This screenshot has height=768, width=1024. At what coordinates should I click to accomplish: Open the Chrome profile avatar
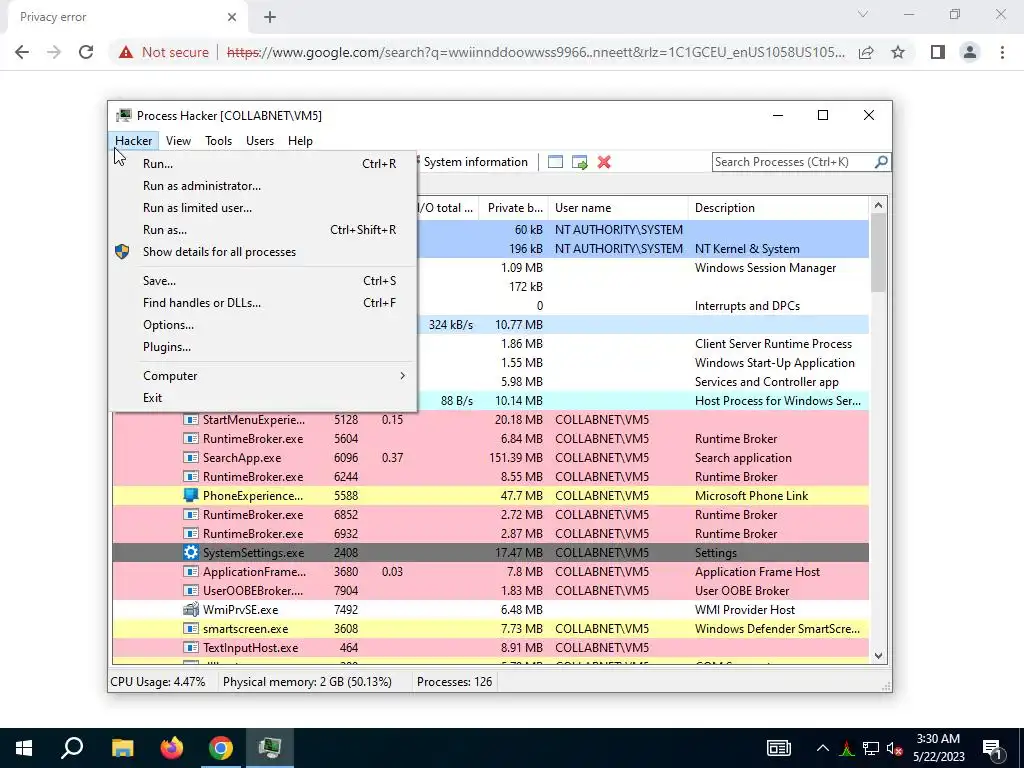(970, 52)
